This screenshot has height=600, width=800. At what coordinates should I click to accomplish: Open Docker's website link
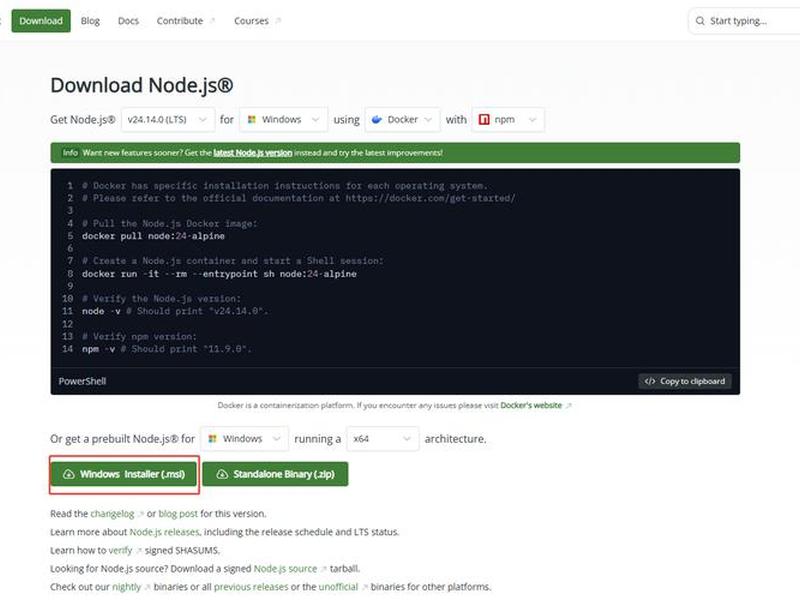531,405
